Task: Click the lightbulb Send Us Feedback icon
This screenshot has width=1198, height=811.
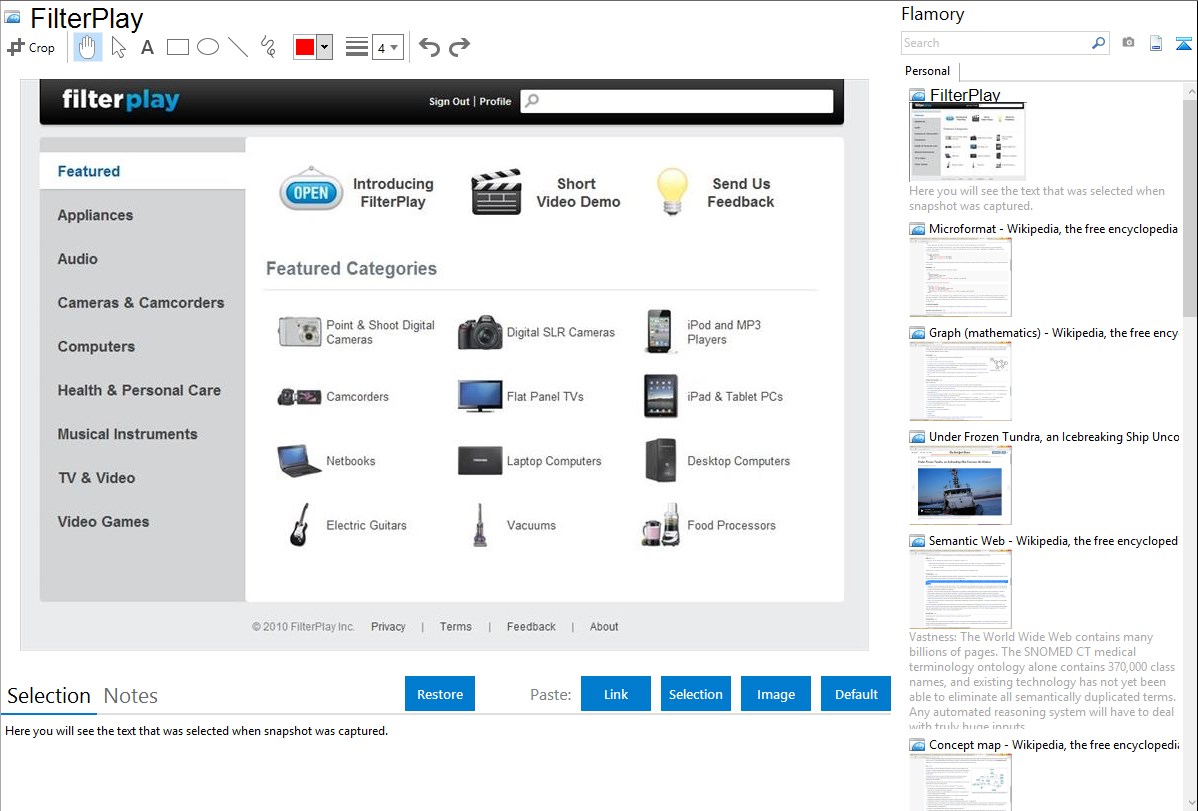Action: click(672, 191)
